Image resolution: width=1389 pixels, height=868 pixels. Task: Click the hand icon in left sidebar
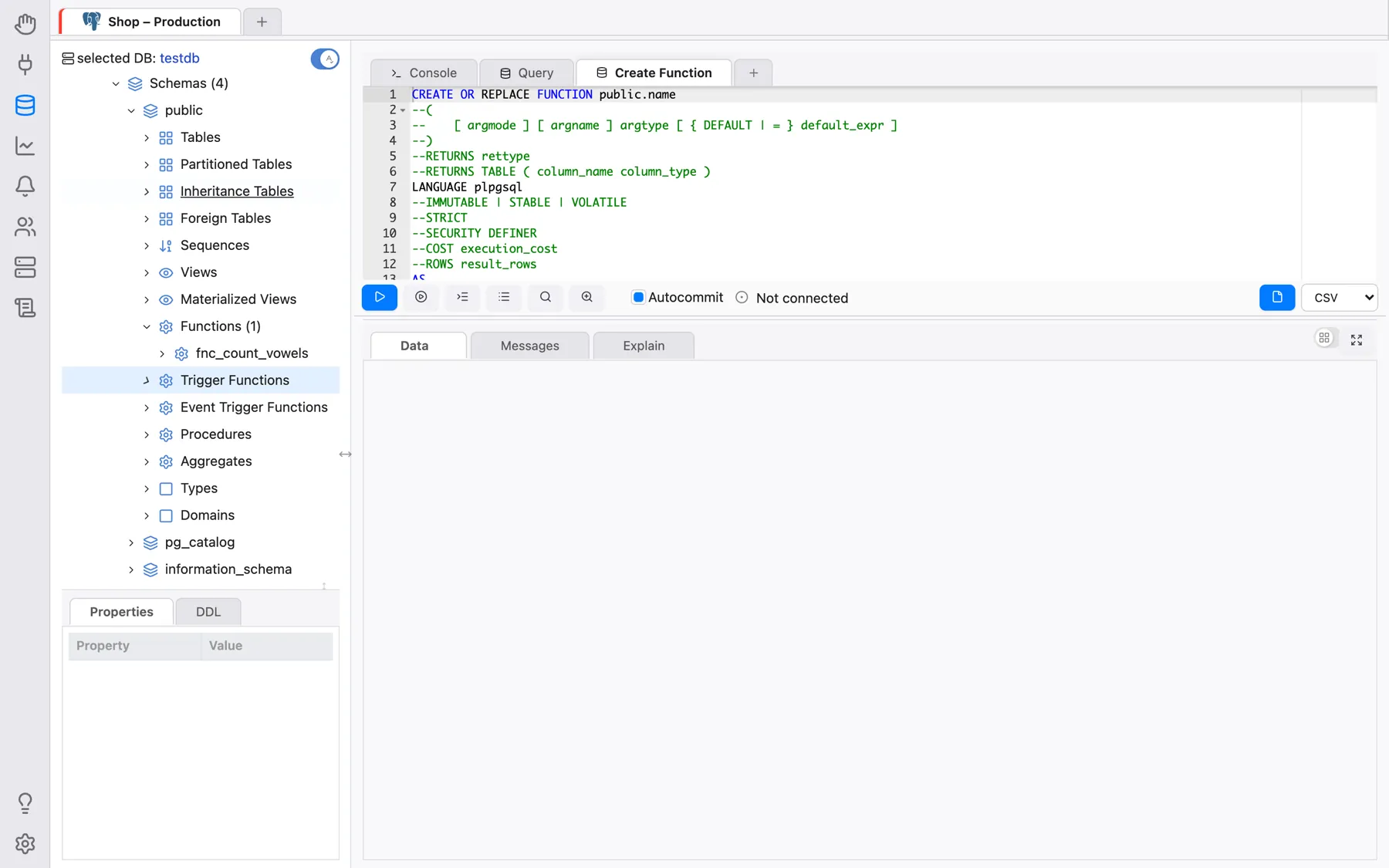tap(25, 24)
